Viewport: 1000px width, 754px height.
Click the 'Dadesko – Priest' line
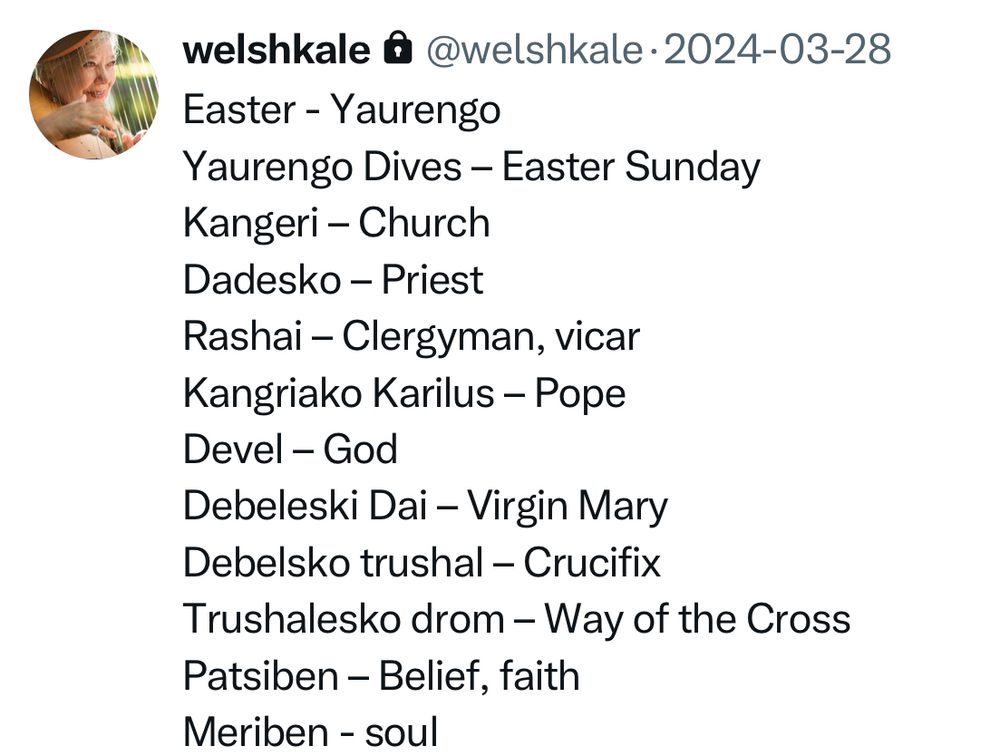[x=333, y=280]
